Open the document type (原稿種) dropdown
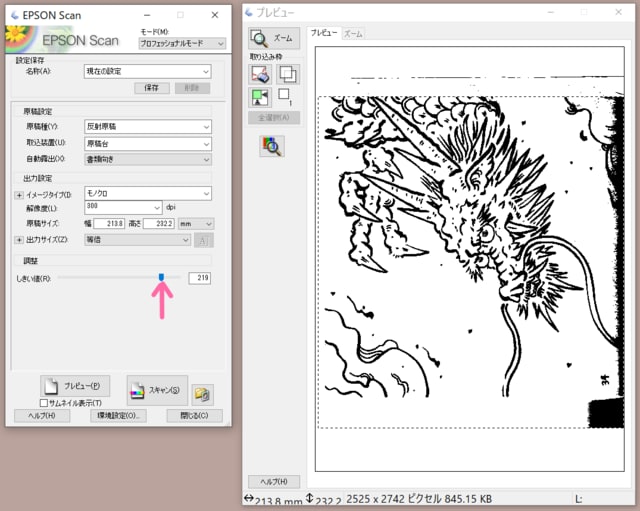Viewport: 640px width, 511px height. tap(148, 127)
